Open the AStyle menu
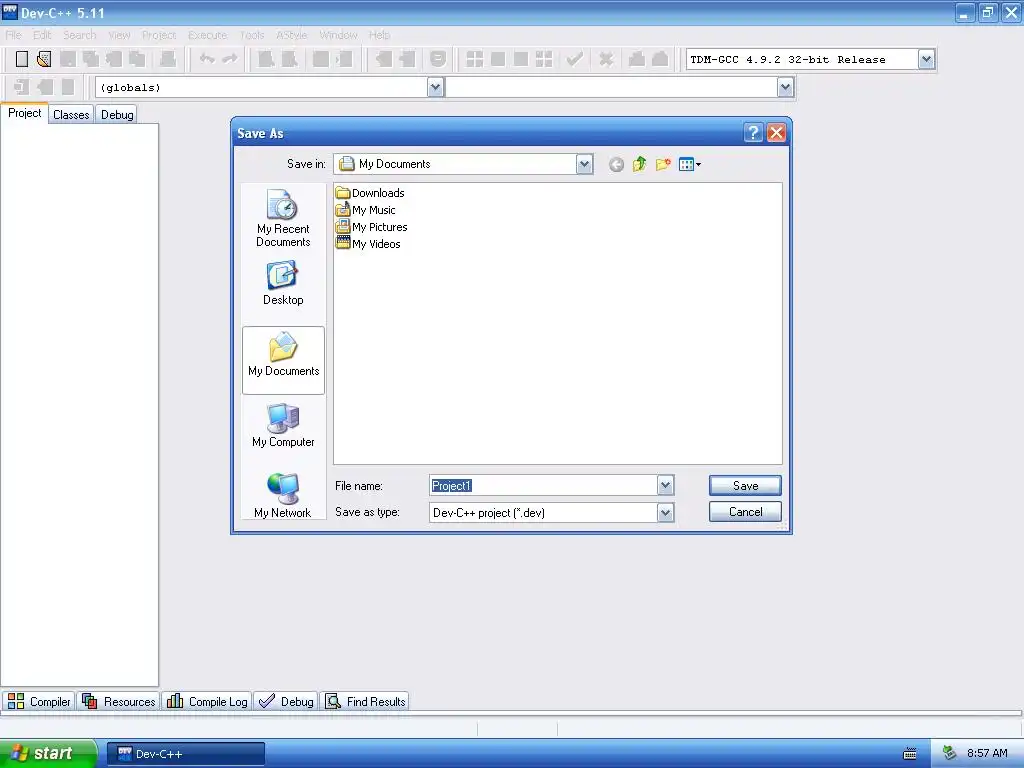 tap(291, 35)
